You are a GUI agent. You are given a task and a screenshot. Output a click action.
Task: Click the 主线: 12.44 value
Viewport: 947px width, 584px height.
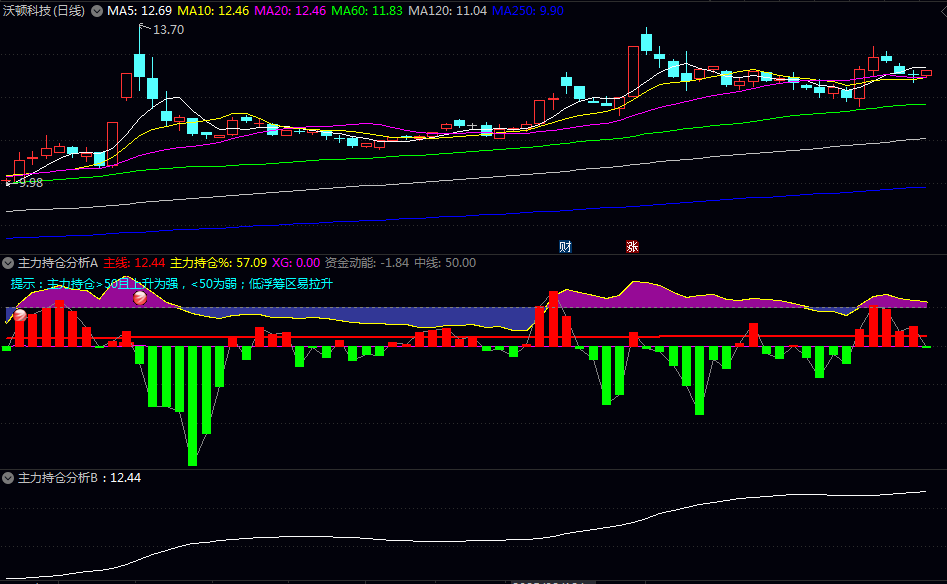[x=134, y=263]
